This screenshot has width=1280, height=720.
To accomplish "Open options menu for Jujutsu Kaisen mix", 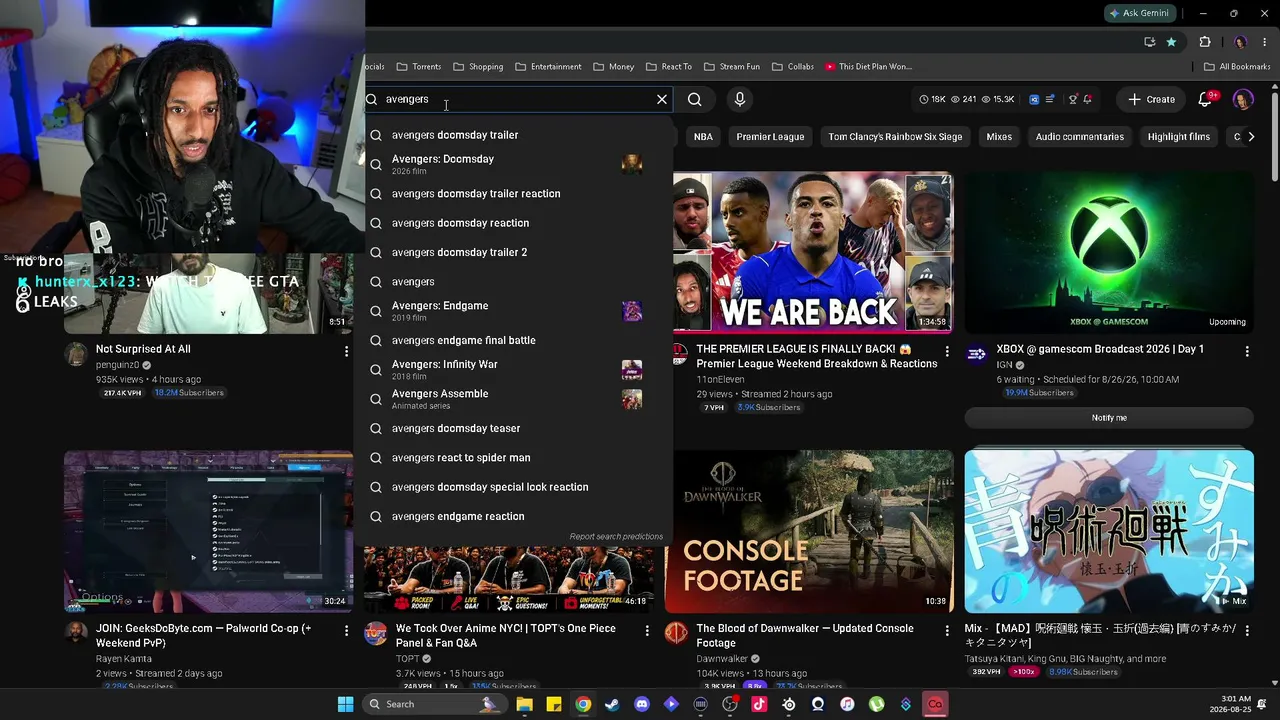I will point(1247,631).
